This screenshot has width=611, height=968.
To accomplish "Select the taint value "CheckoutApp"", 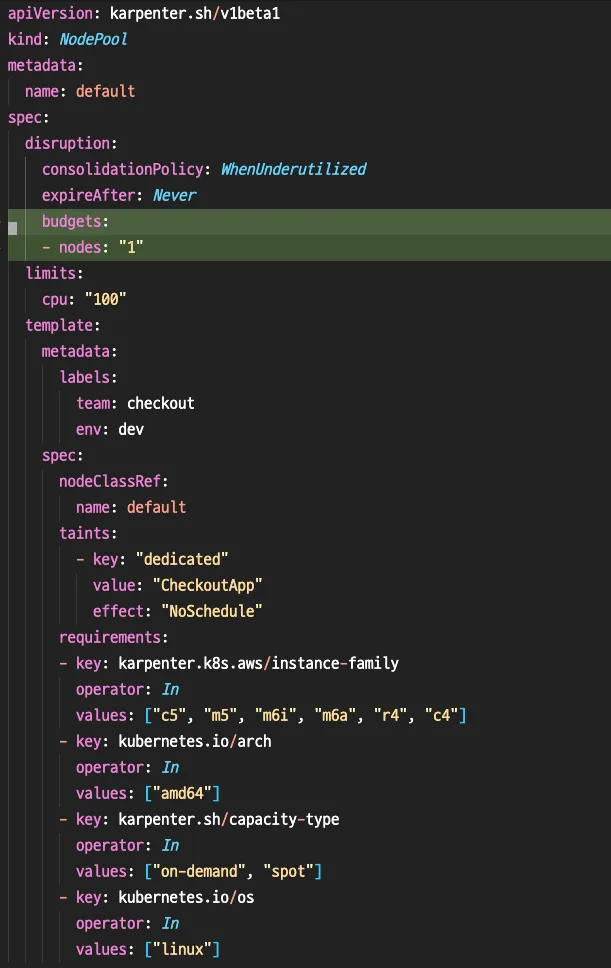I will point(207,585).
